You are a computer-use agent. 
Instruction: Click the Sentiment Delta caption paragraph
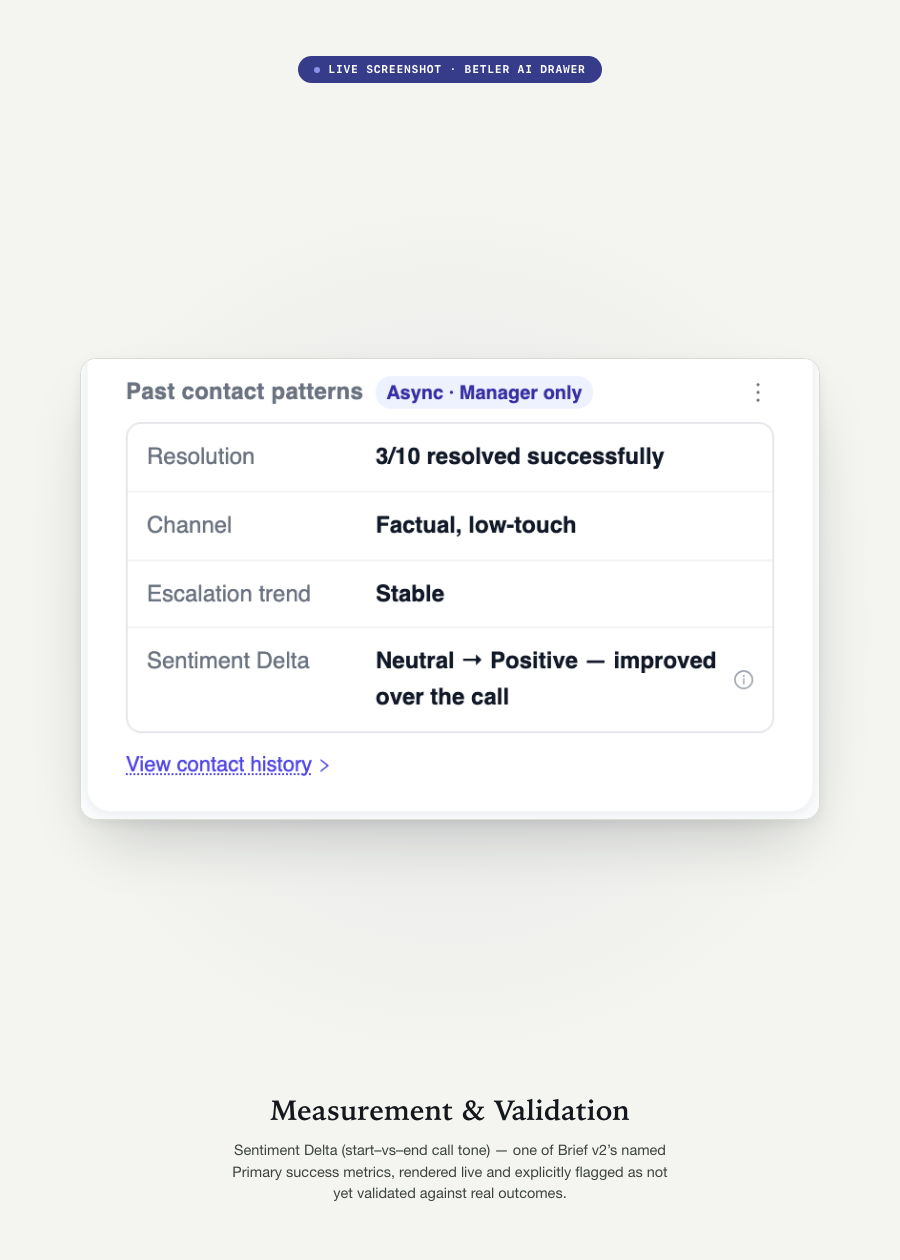450,1172
